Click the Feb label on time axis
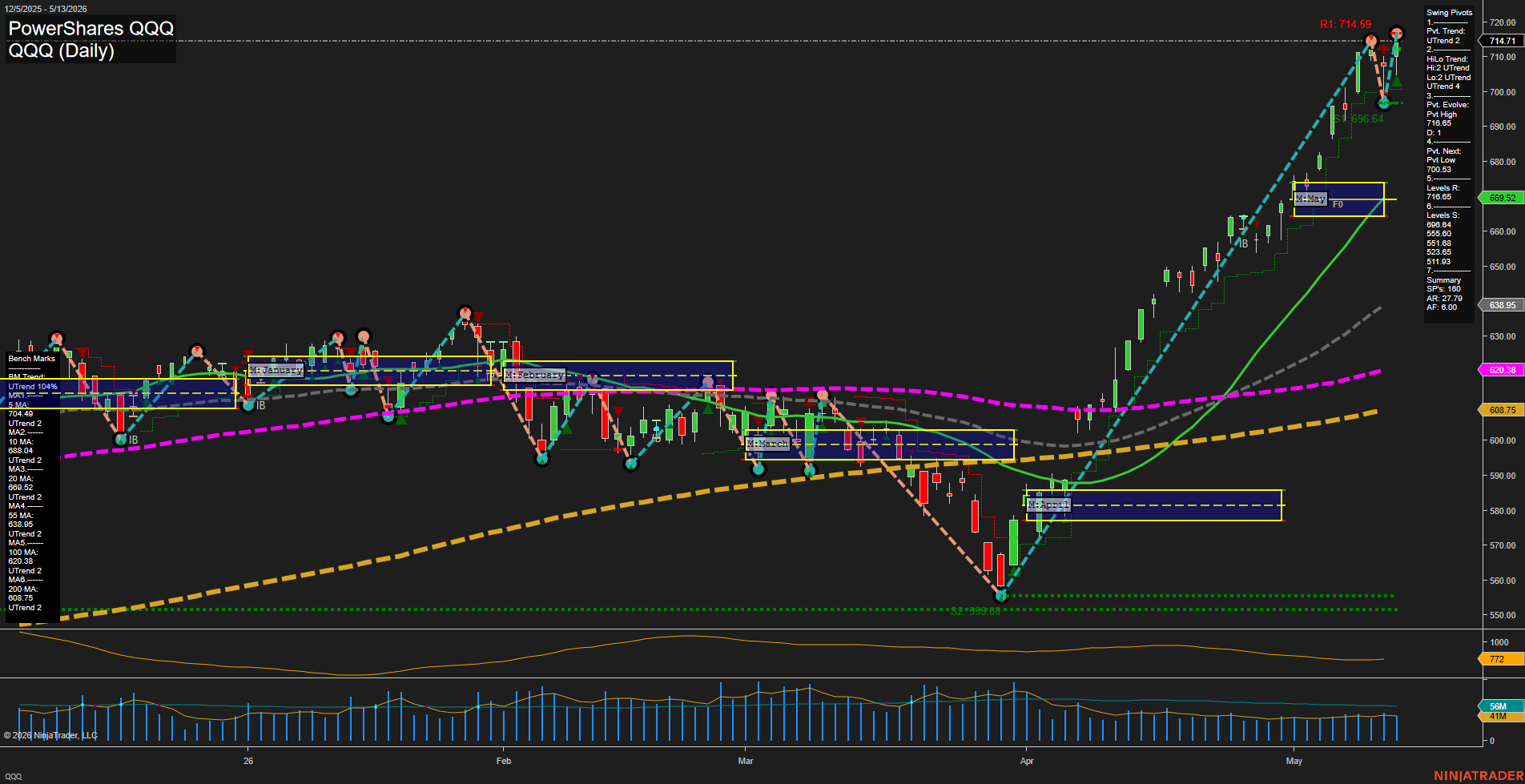The width and height of the screenshot is (1525, 784). (x=504, y=761)
